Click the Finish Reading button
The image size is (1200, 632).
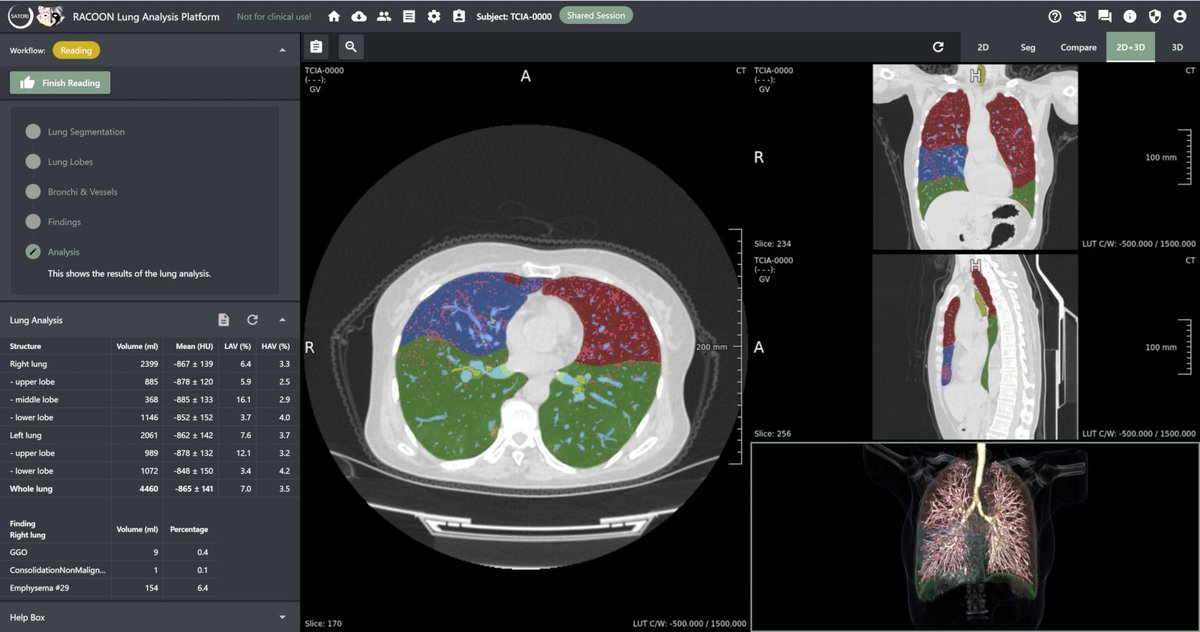(x=60, y=83)
